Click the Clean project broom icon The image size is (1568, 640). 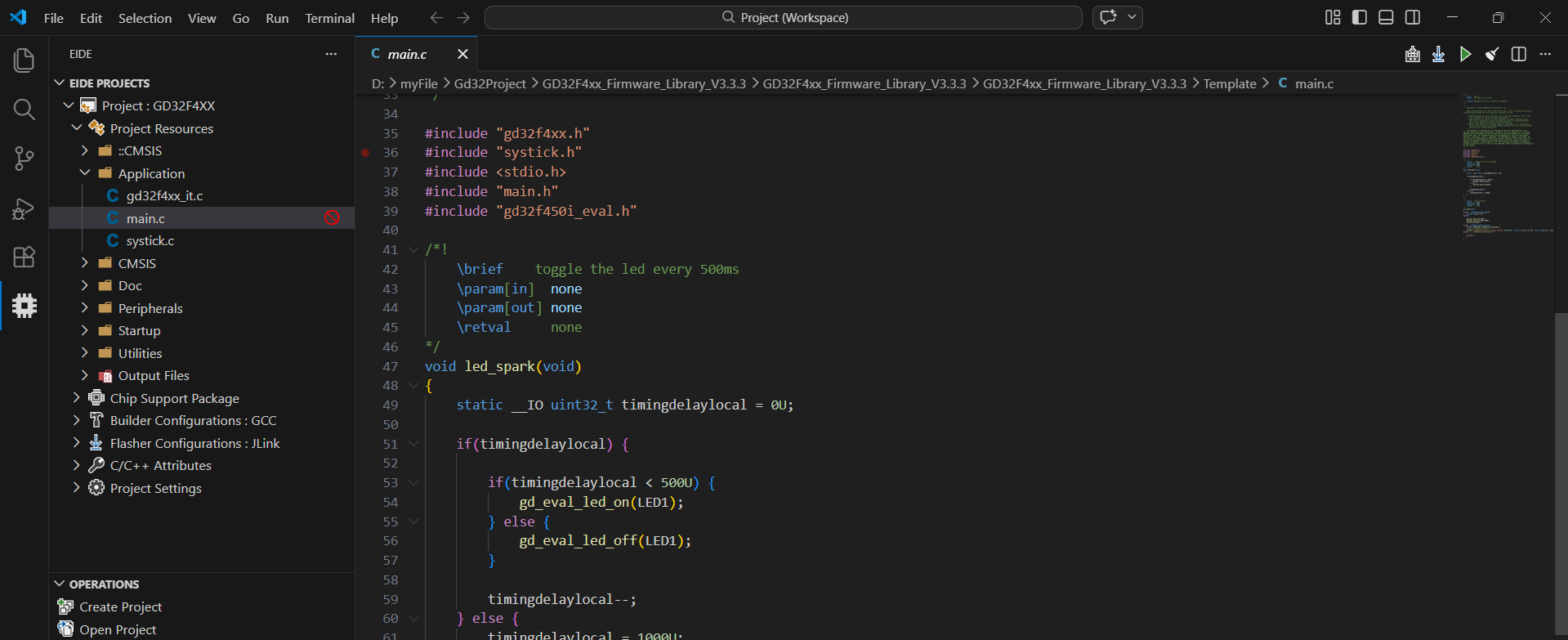point(1492,54)
